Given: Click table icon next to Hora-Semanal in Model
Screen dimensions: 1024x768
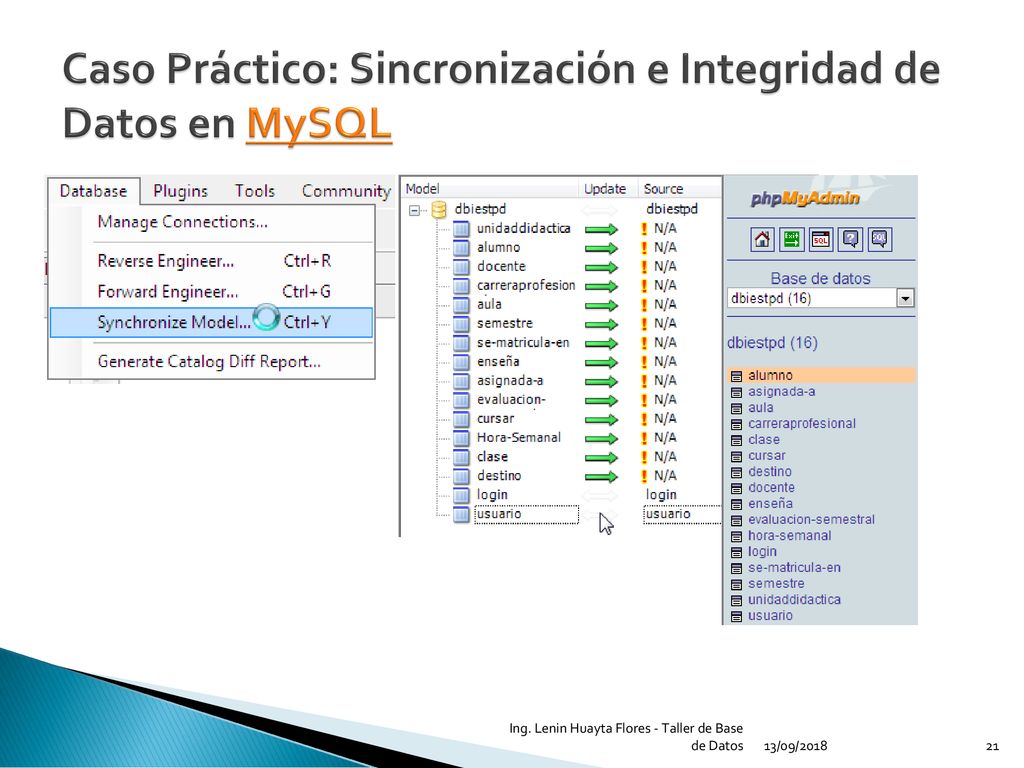Looking at the screenshot, I should (x=461, y=438).
